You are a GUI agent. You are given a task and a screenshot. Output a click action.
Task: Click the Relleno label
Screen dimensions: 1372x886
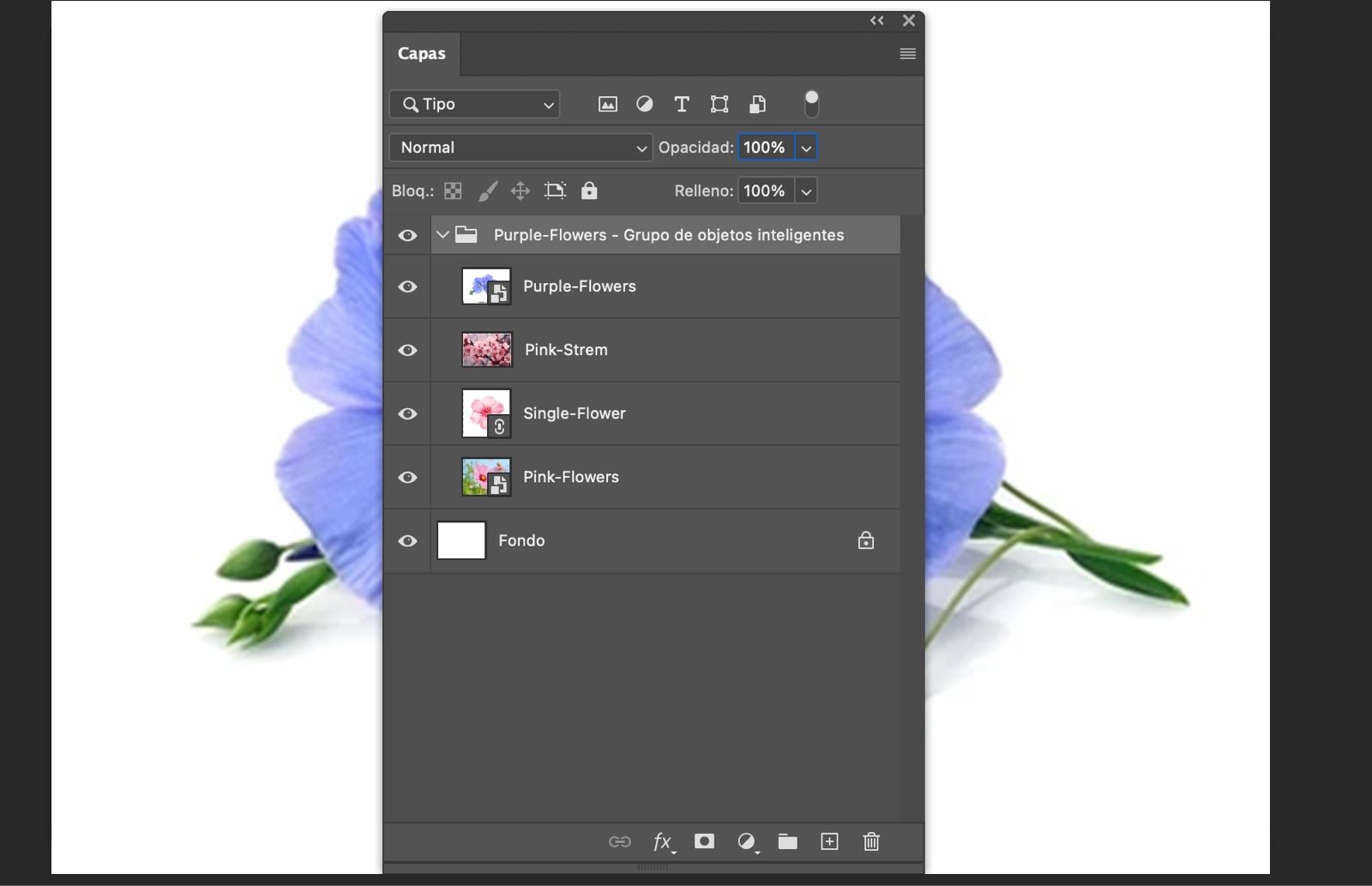click(x=703, y=190)
